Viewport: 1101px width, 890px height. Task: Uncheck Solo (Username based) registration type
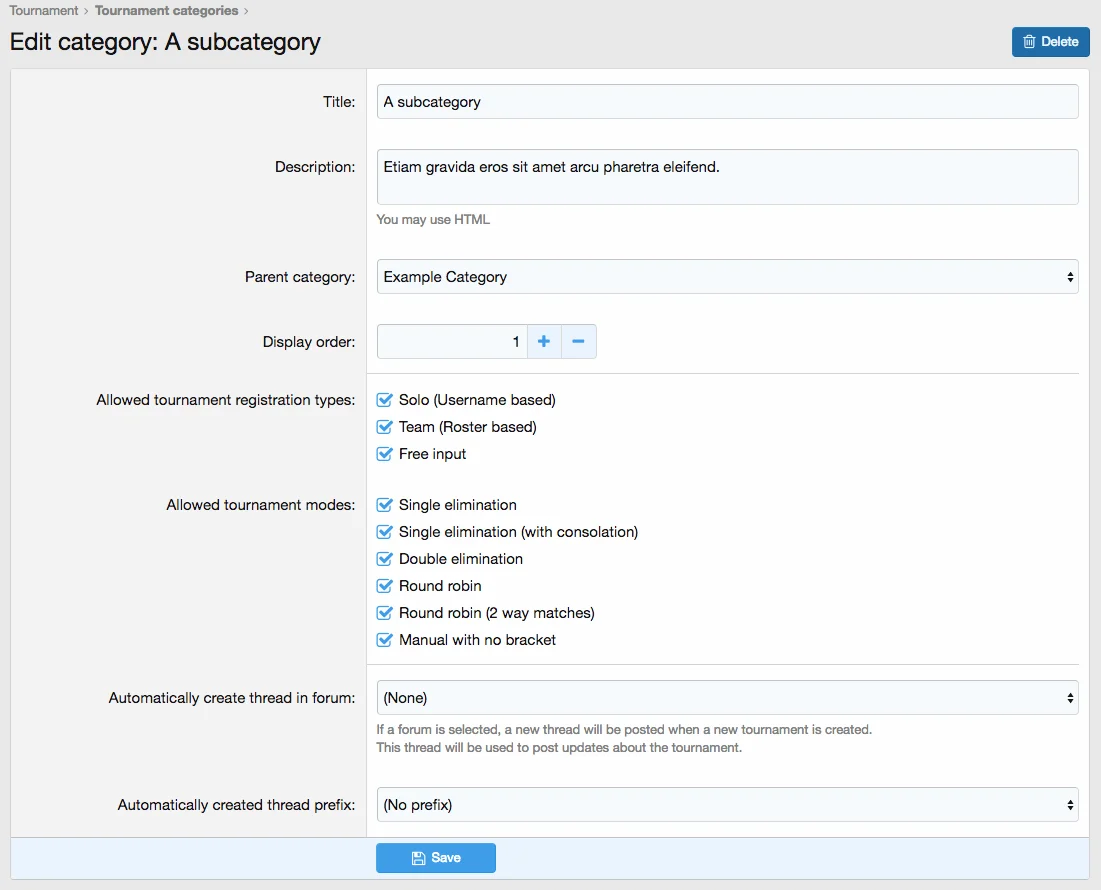pos(385,400)
